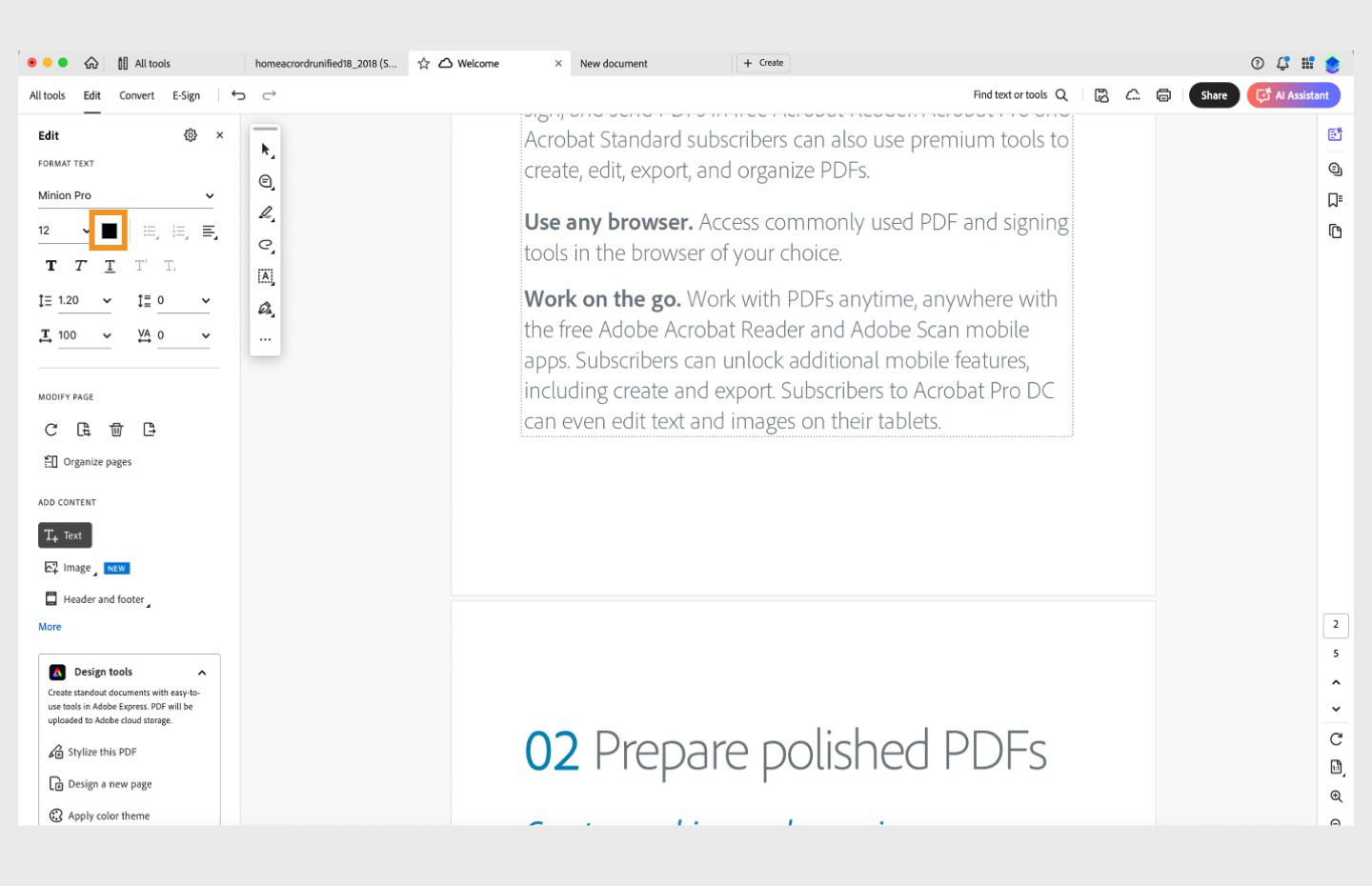Click the More link under Add Content
This screenshot has width=1372, height=886.
coord(50,627)
